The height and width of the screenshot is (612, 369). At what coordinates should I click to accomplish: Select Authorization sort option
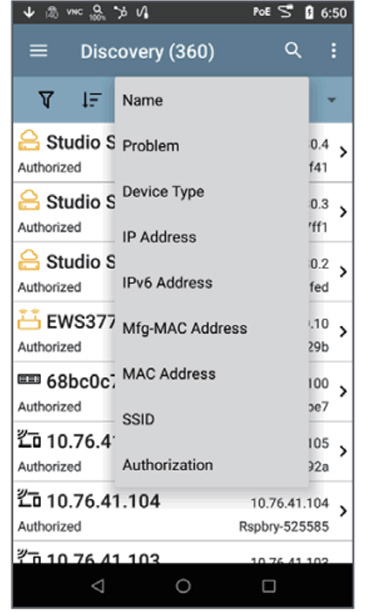pos(168,465)
